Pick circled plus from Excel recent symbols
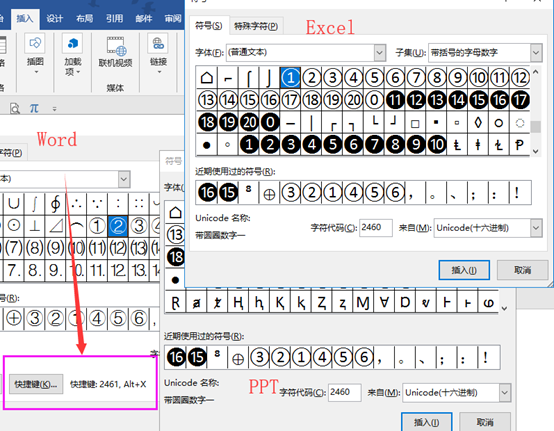Screen dimensions: 554x431 (269, 193)
